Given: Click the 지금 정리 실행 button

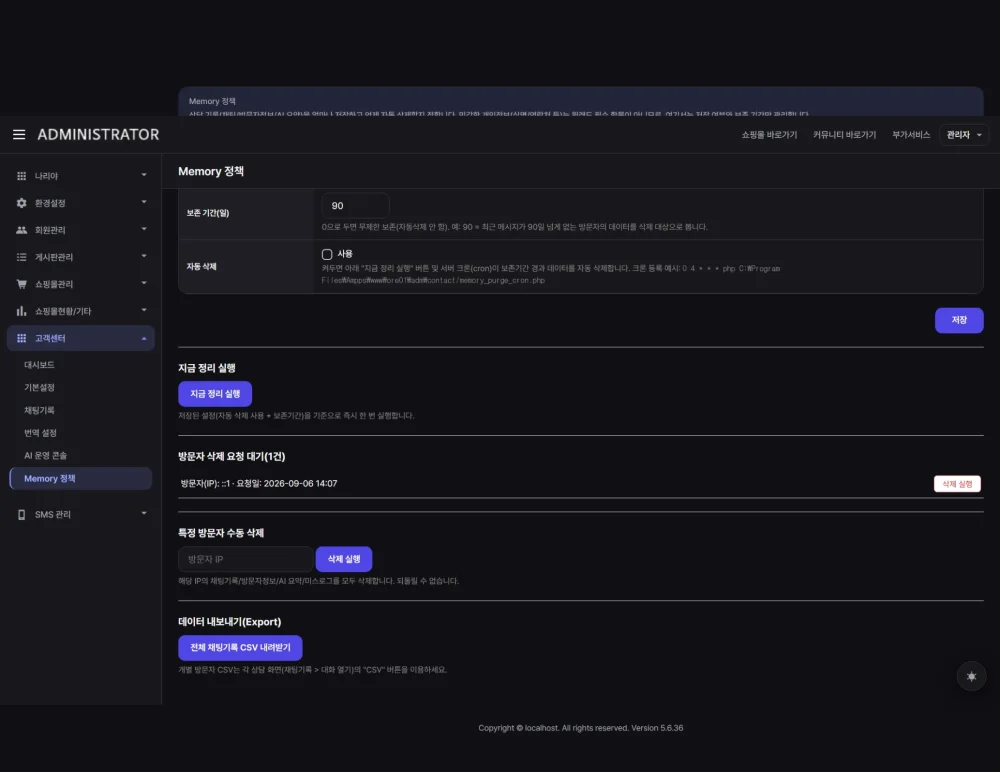Looking at the screenshot, I should pos(215,394).
